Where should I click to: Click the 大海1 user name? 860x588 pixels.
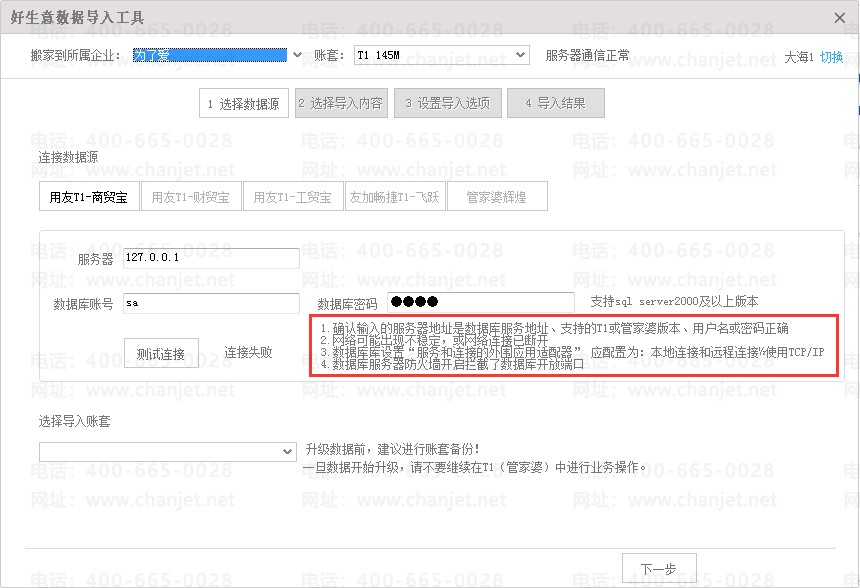pos(799,57)
